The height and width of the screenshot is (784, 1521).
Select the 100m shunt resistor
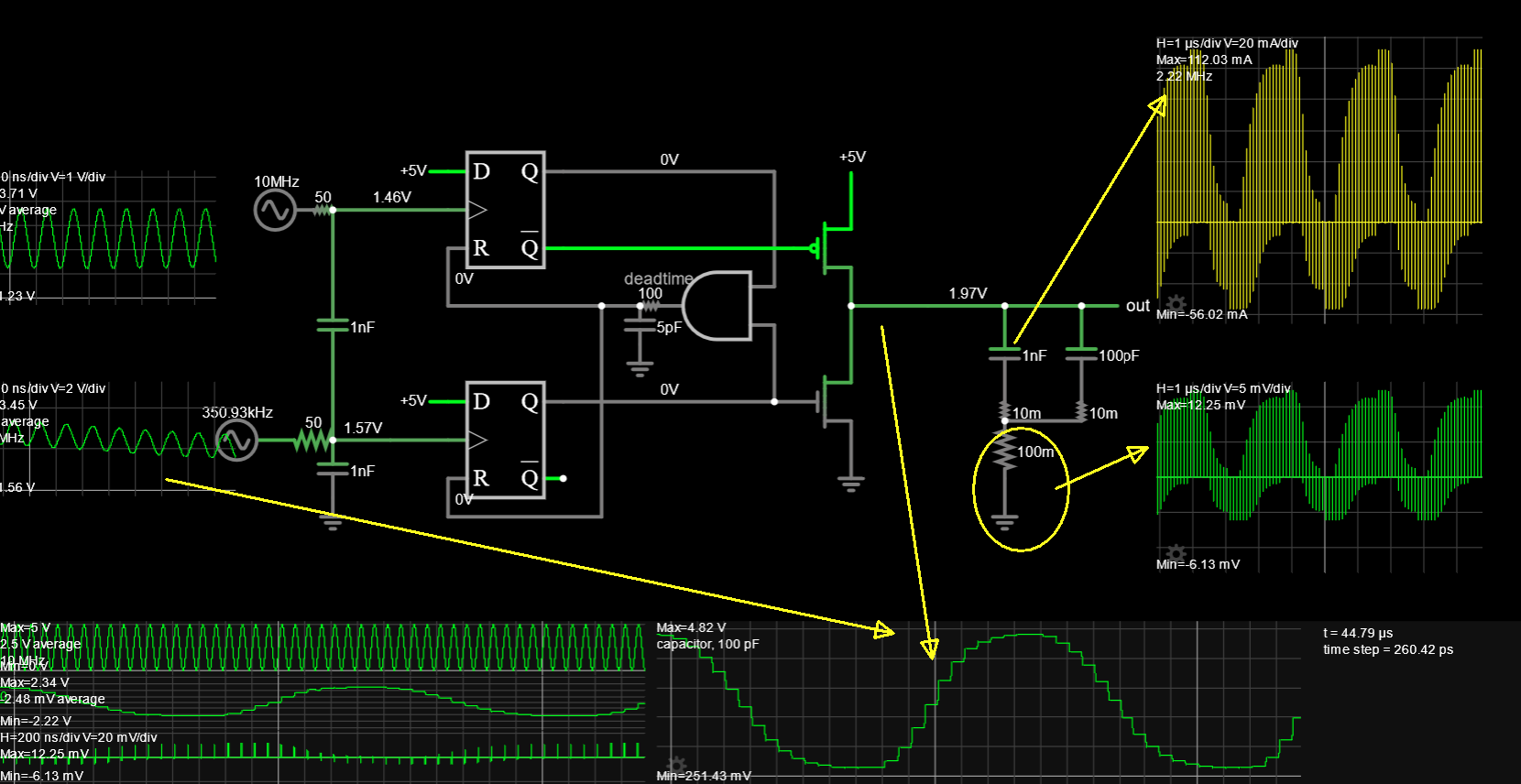click(1005, 452)
